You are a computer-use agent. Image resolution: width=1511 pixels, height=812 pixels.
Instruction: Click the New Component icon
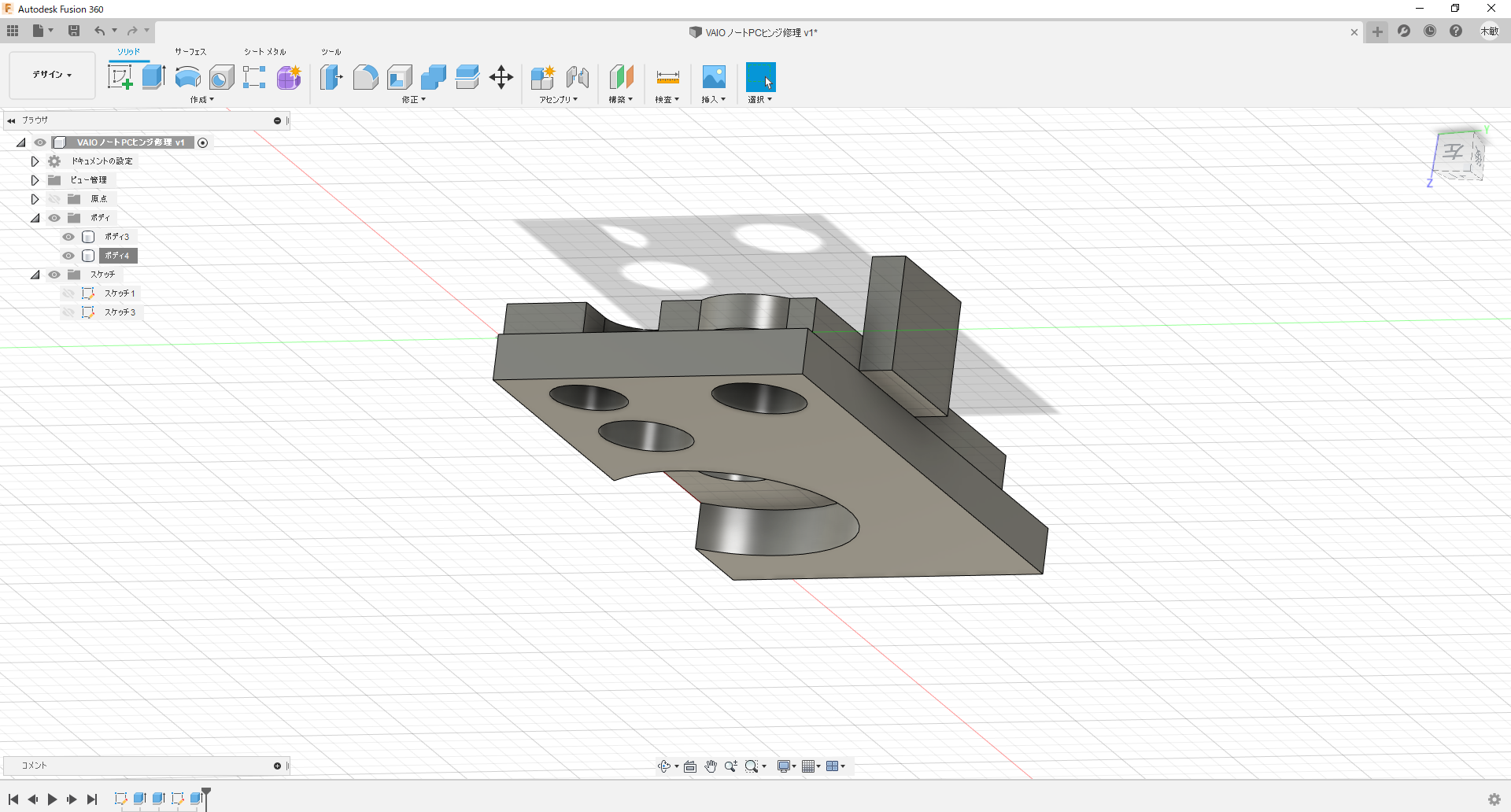(543, 77)
